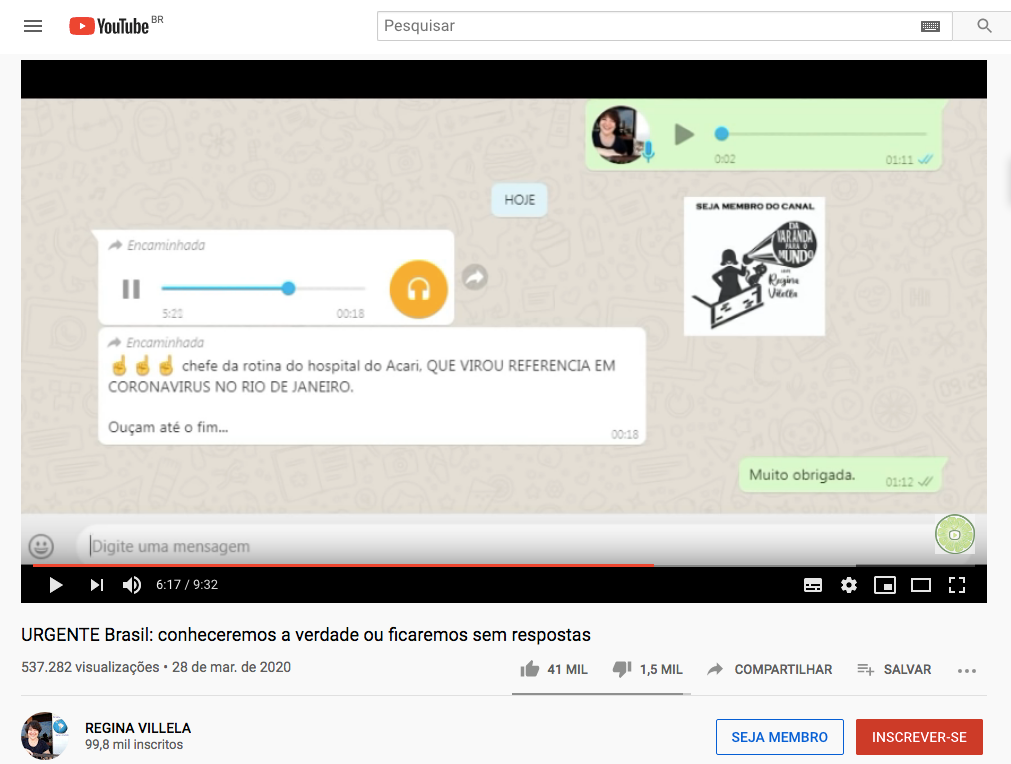Screen dimensions: 1011x764
Task: Click the SEJA MEMBRO button
Action: (x=779, y=737)
